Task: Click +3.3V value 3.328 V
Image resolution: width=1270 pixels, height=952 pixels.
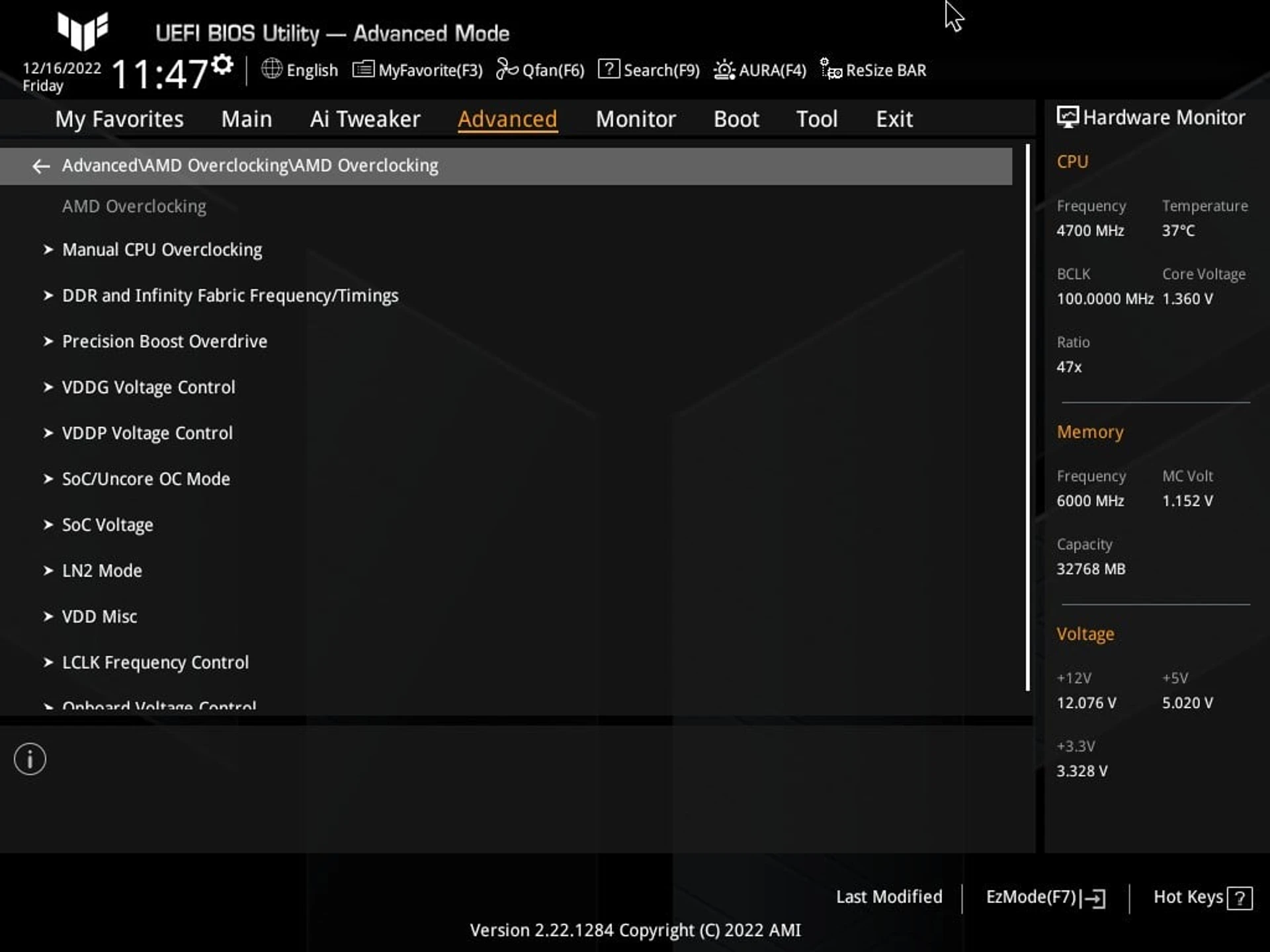Action: [x=1081, y=771]
